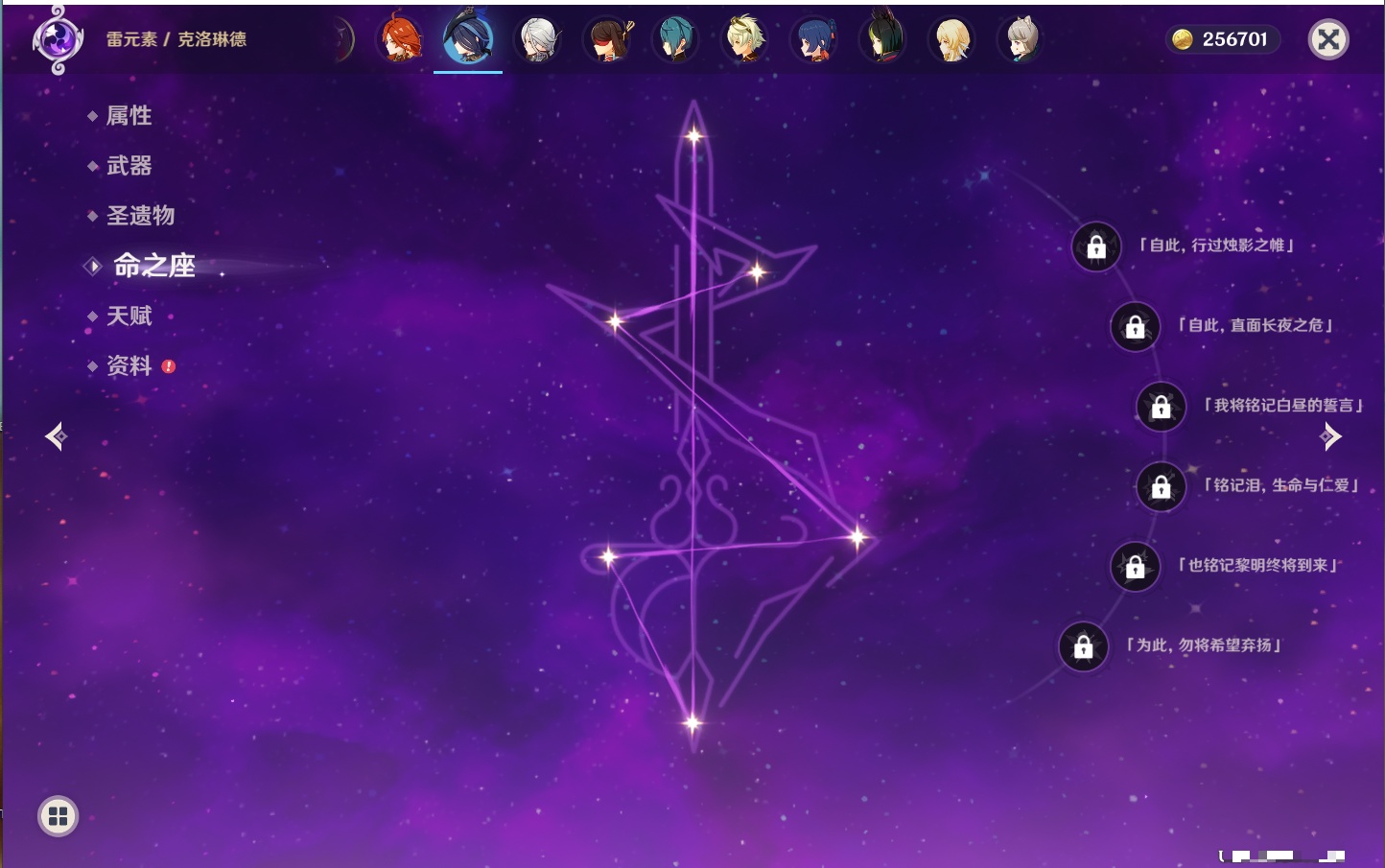Image resolution: width=1385 pixels, height=868 pixels.
Task: Select the red-haired character avatar
Action: [x=400, y=38]
